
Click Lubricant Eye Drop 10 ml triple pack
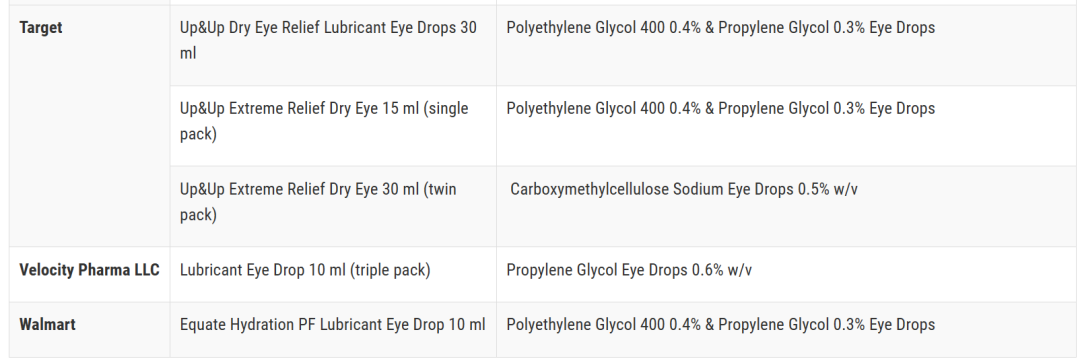305,270
